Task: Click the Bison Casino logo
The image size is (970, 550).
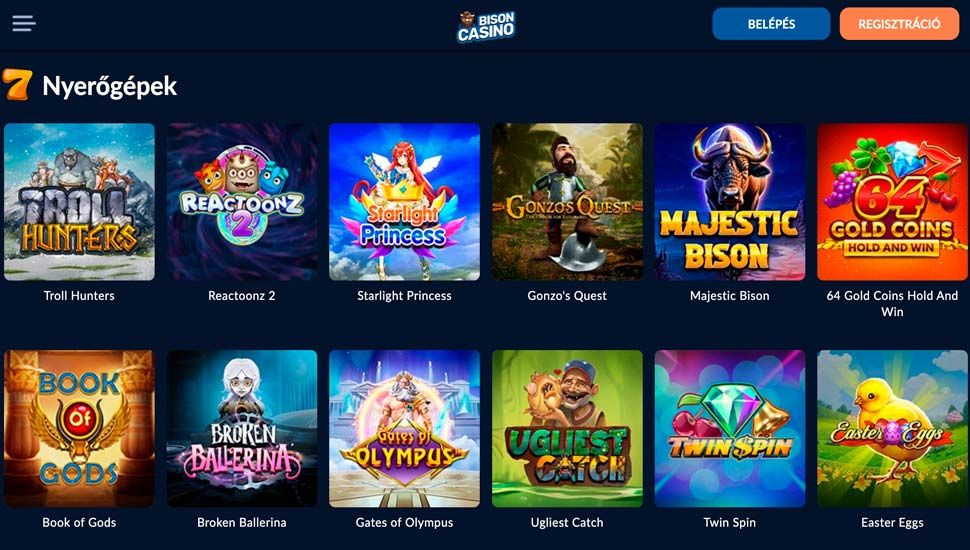Action: (x=486, y=26)
